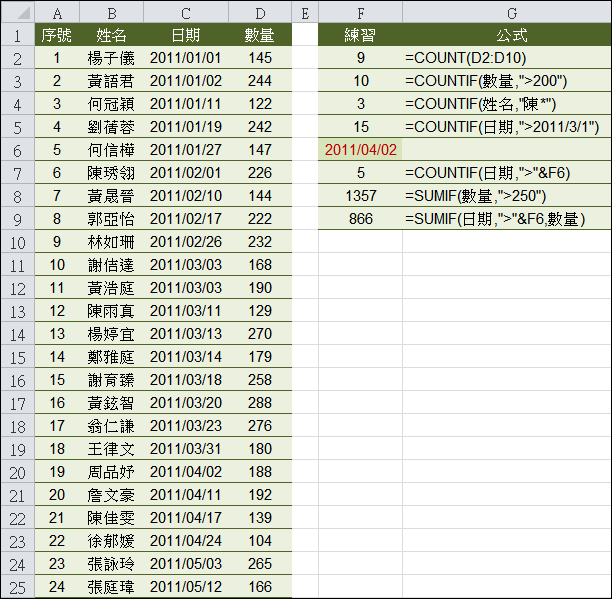Click the 日期 header cell
The image size is (612, 599).
coord(186,35)
